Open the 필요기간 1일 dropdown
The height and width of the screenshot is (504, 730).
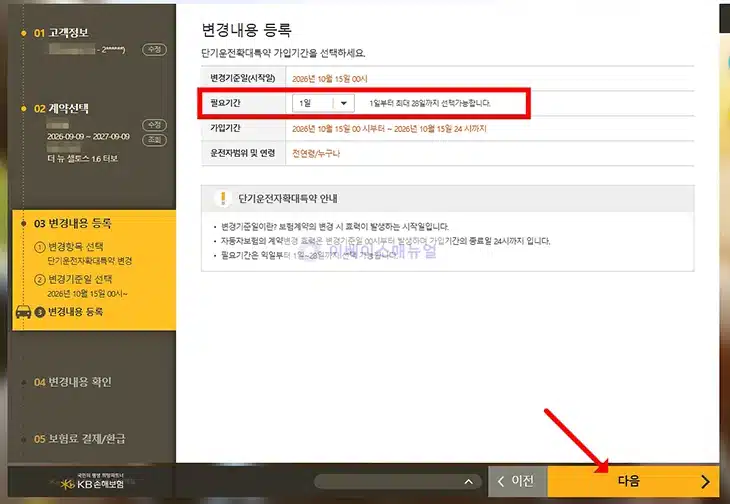tap(323, 103)
